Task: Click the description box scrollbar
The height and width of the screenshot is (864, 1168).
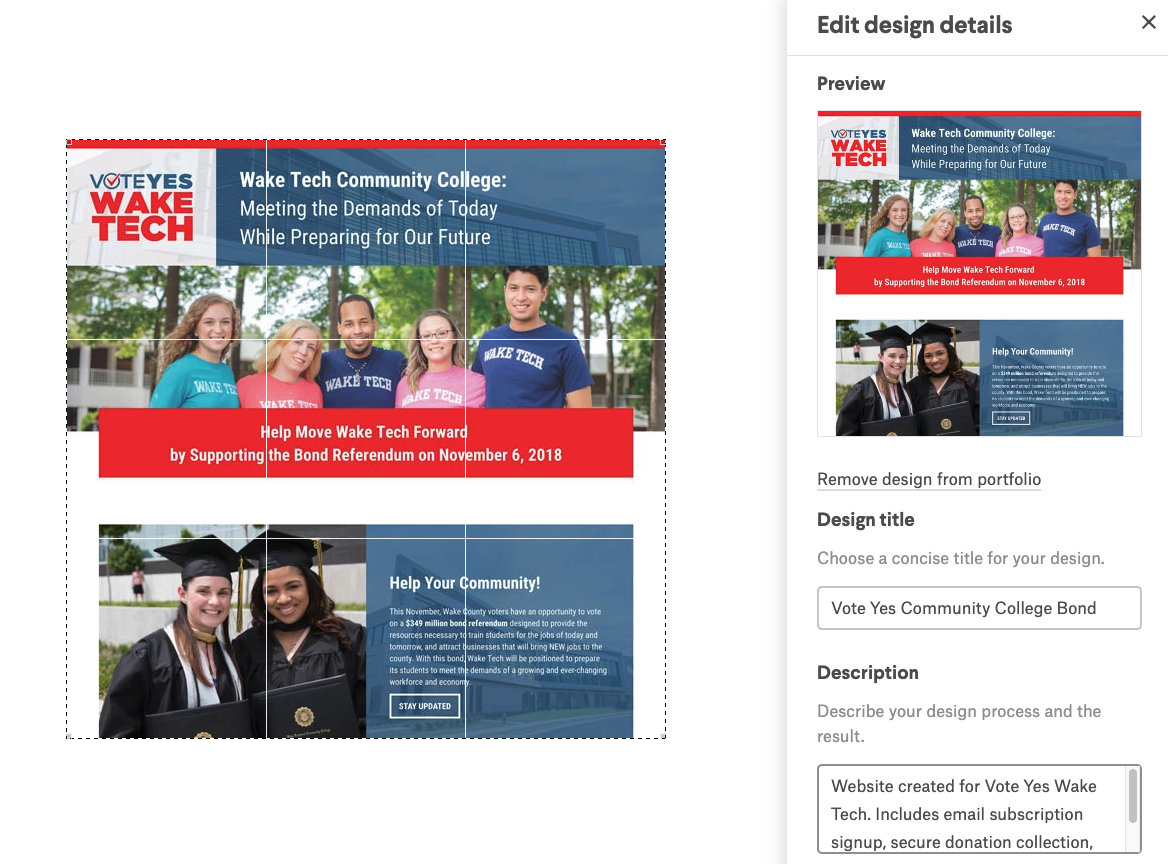Action: (x=1133, y=795)
